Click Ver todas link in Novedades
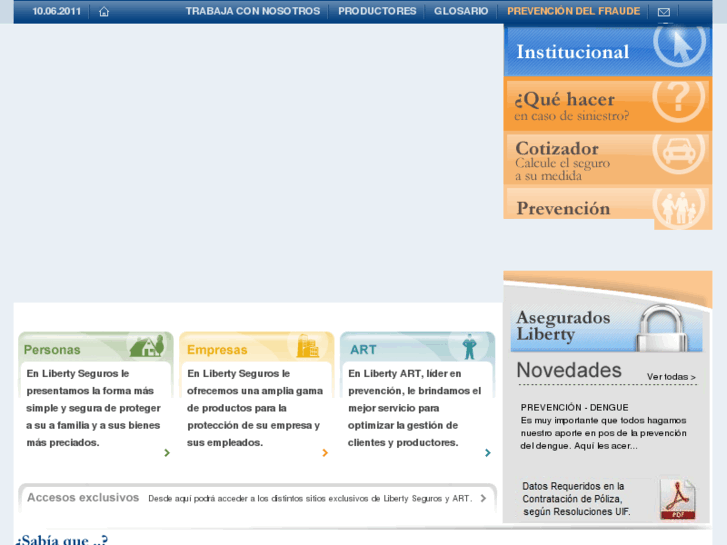The width and height of the screenshot is (727, 545). (671, 377)
